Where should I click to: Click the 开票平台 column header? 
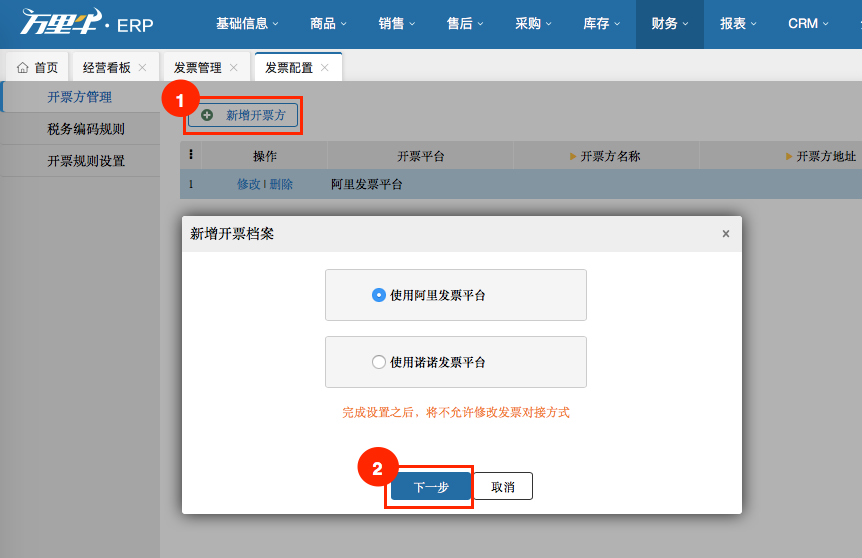pos(421,156)
